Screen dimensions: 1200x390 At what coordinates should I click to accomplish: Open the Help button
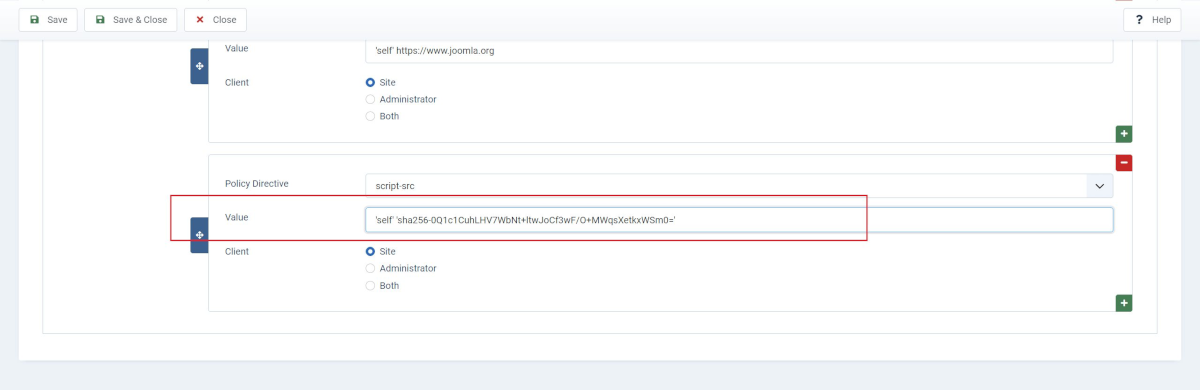point(1152,20)
